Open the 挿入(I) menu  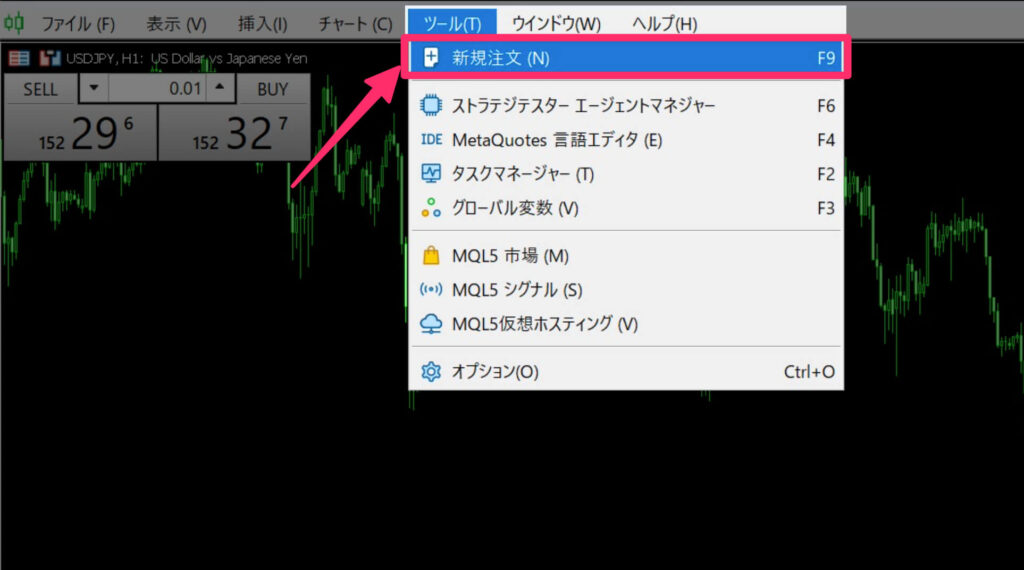tap(263, 24)
